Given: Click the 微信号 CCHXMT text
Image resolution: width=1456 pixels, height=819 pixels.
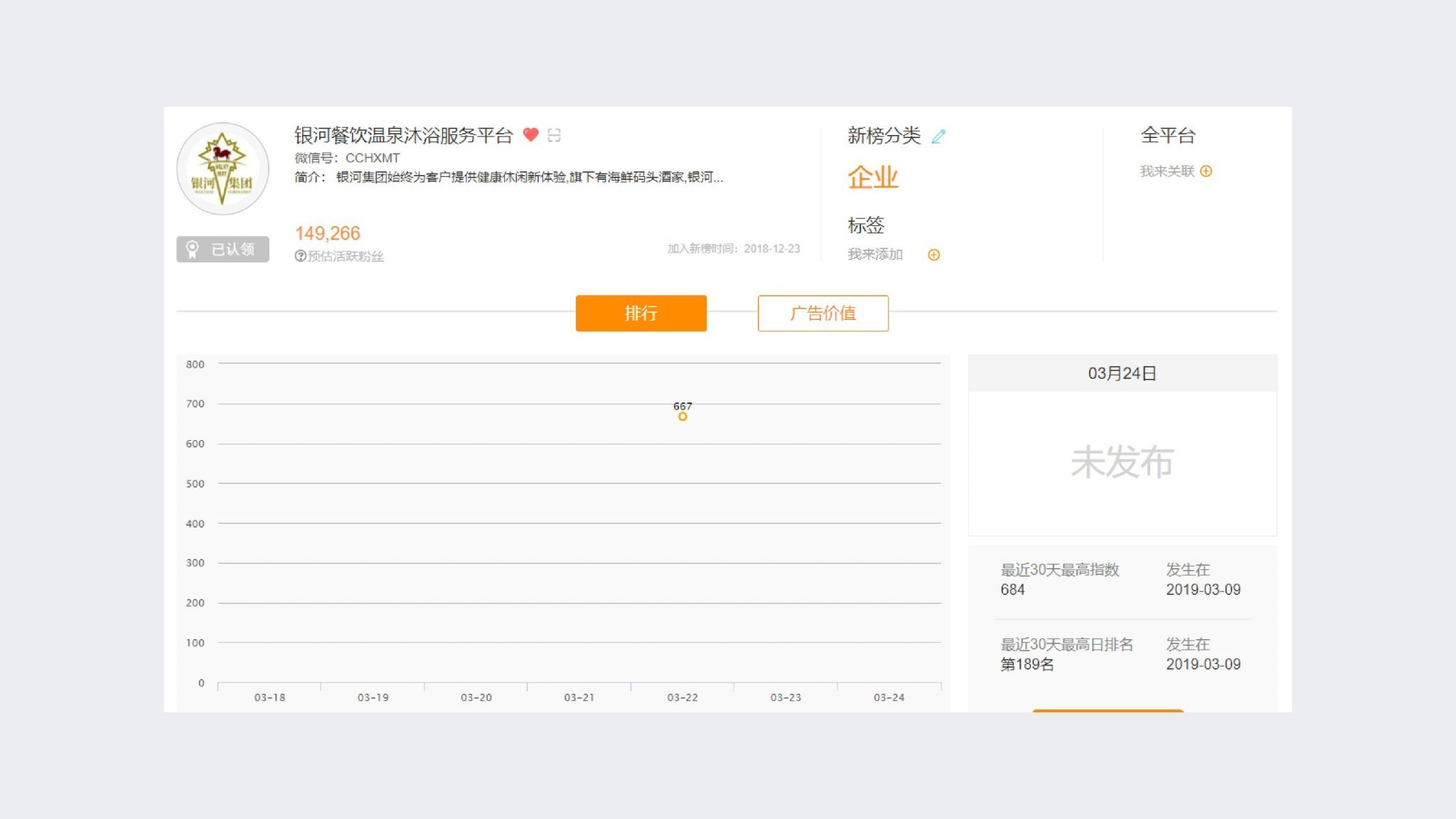Looking at the screenshot, I should click(347, 158).
